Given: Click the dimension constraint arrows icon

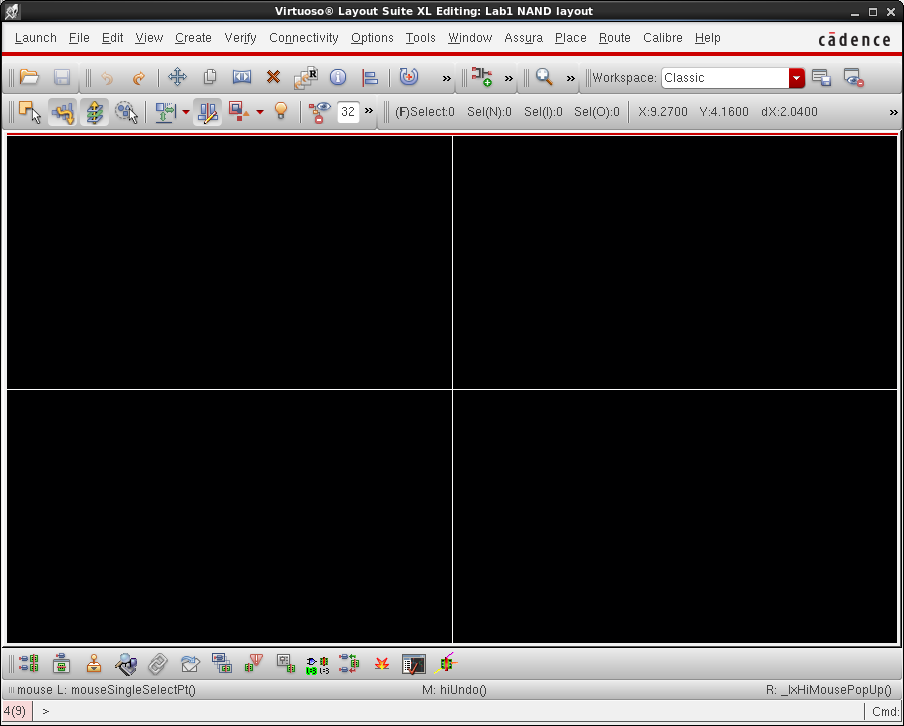Looking at the screenshot, I should (166, 112).
